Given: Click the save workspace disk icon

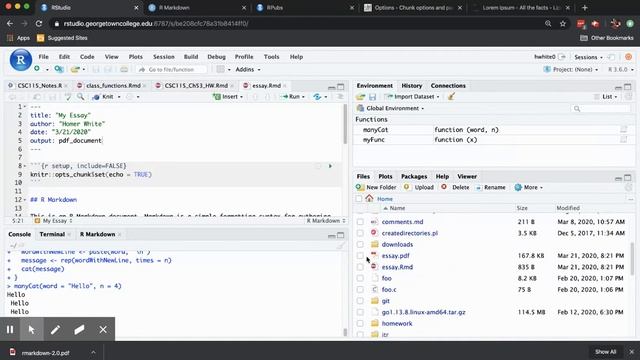Looking at the screenshot, I should pos(372,97).
